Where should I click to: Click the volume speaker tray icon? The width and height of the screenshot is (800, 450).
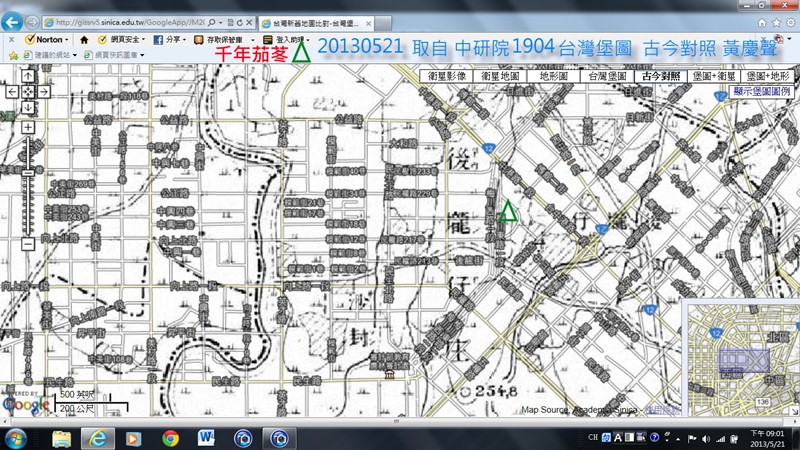[706, 439]
